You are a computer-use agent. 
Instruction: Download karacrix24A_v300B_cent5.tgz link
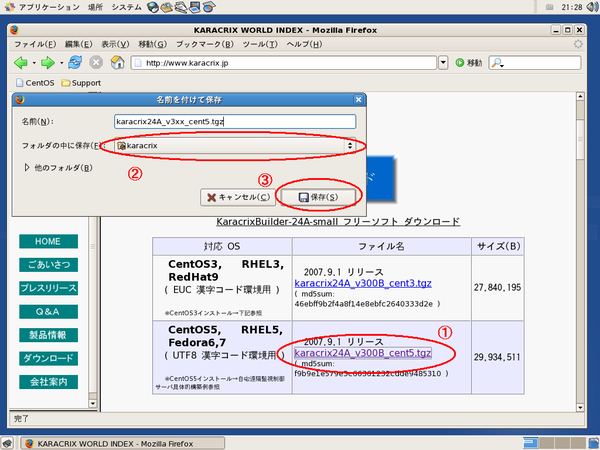coord(363,353)
